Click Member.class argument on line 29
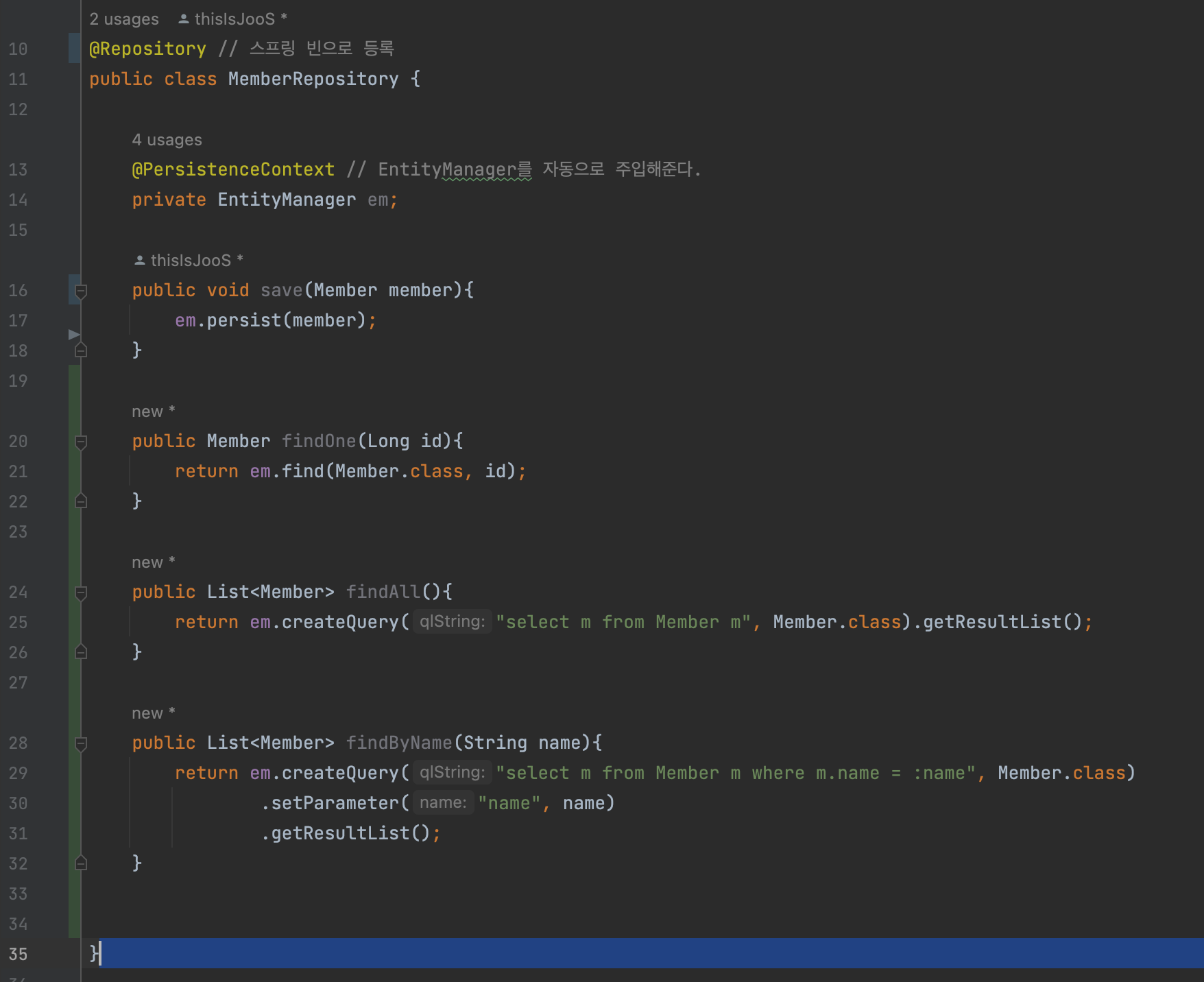Viewport: 1204px width, 982px height. pyautogui.click(x=1061, y=773)
